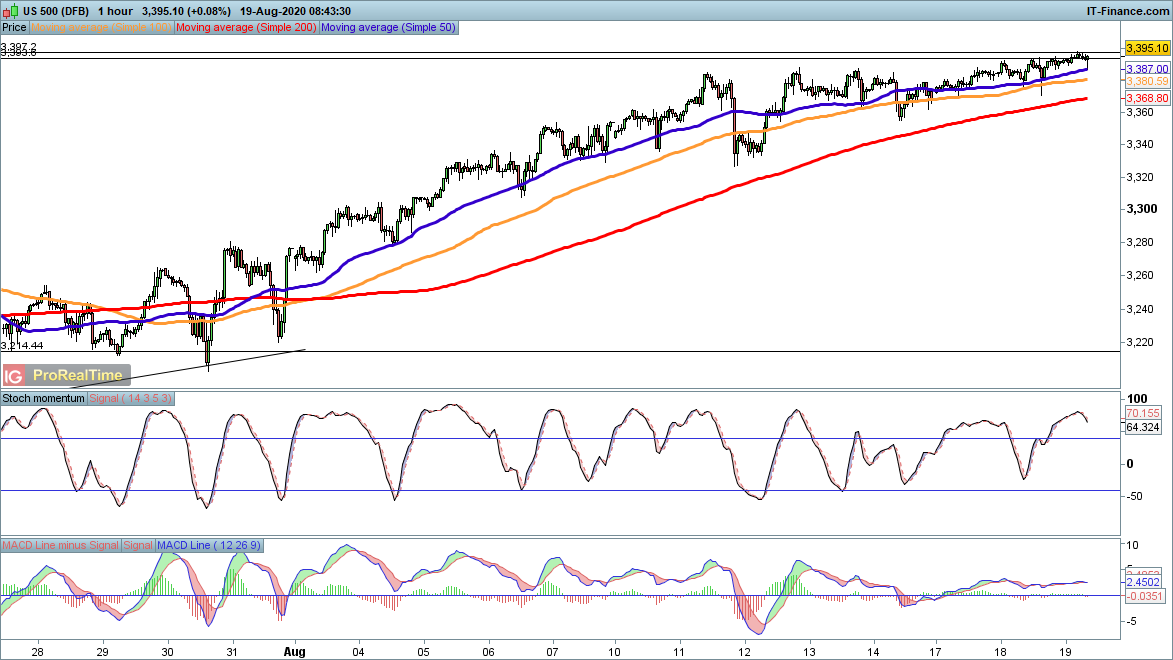Image resolution: width=1173 pixels, height=660 pixels.
Task: Click the yellow current price tag 3,395.10
Action: [1146, 48]
